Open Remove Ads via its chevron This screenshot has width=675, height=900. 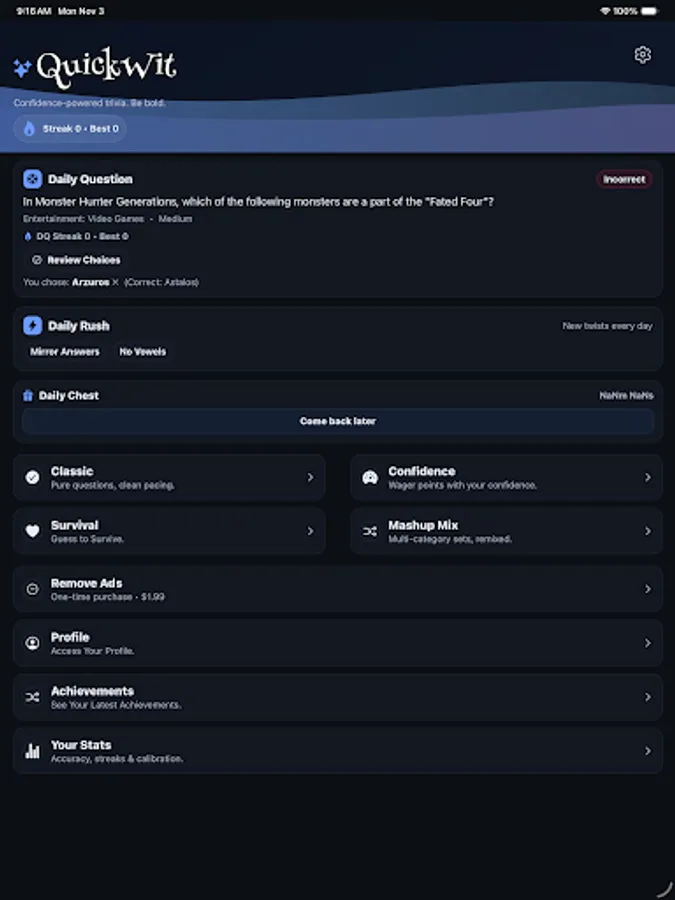coord(648,589)
